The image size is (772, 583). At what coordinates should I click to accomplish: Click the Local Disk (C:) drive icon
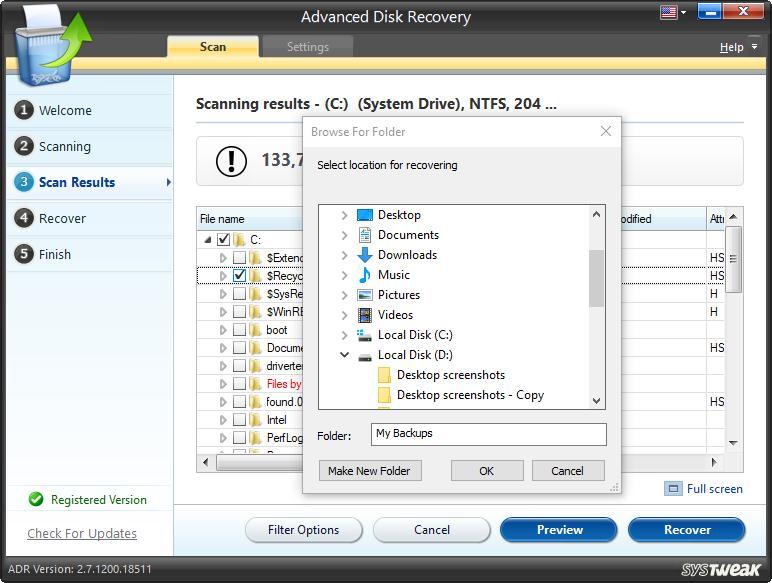tap(365, 335)
